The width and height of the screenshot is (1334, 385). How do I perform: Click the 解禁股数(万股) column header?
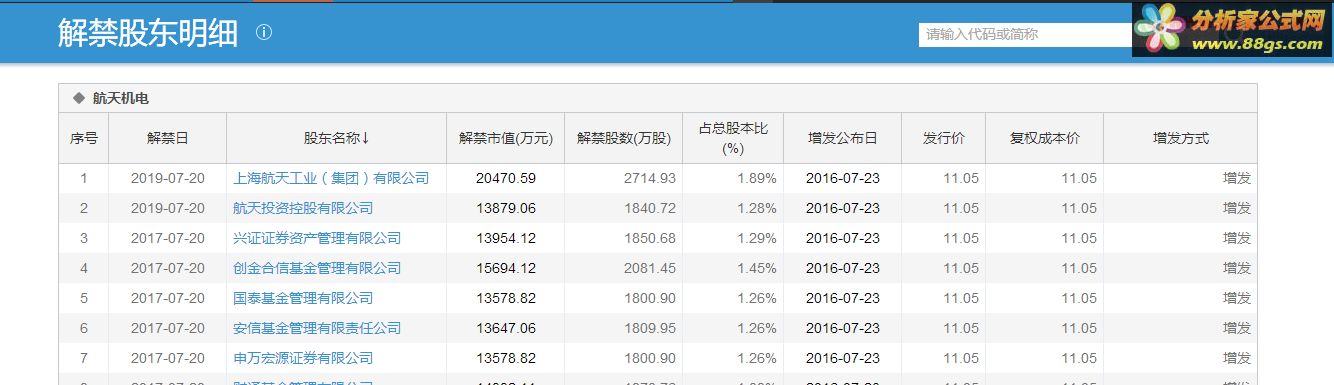tap(624, 138)
